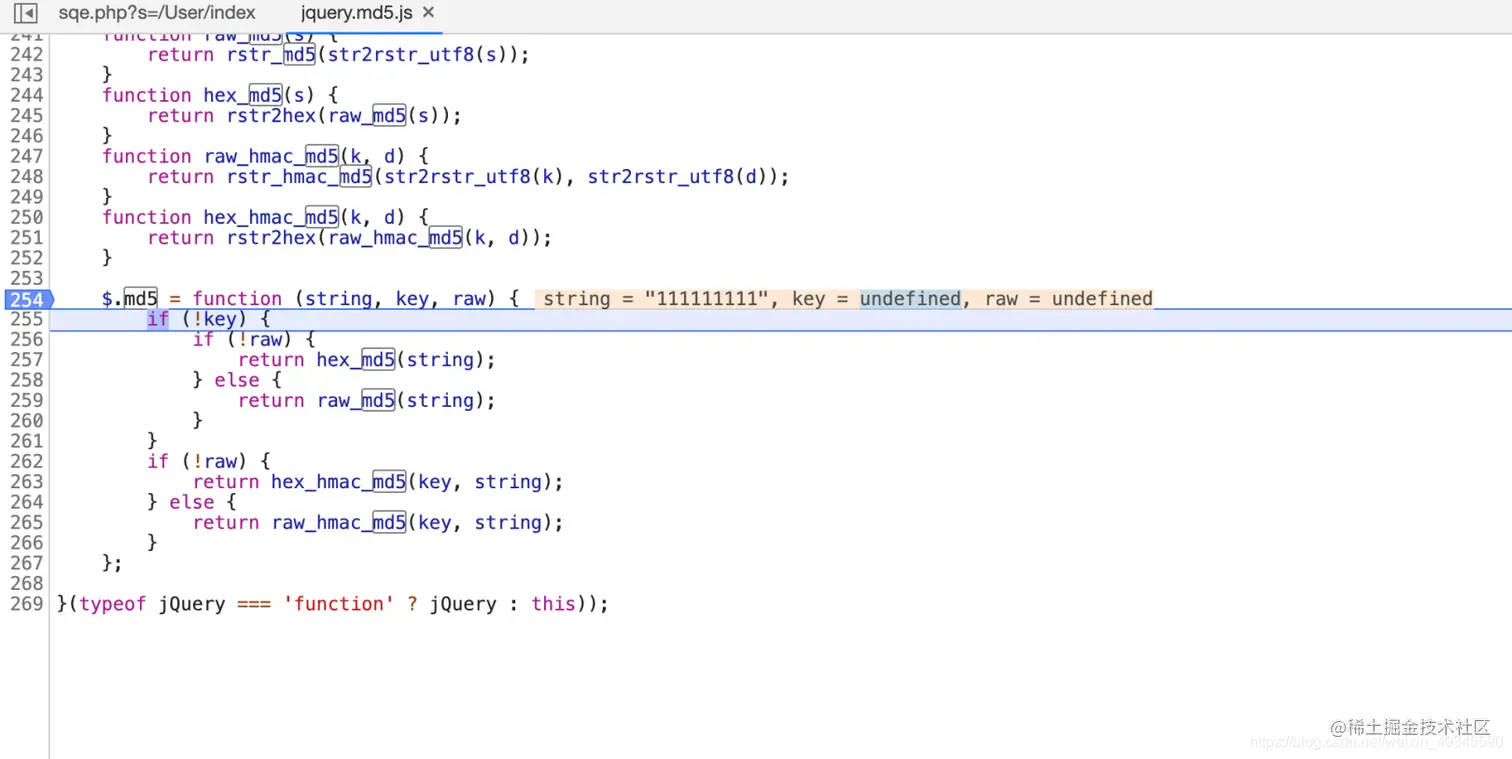Click 'function raw_hmac_md5(k, d)' on line 247

point(254,157)
